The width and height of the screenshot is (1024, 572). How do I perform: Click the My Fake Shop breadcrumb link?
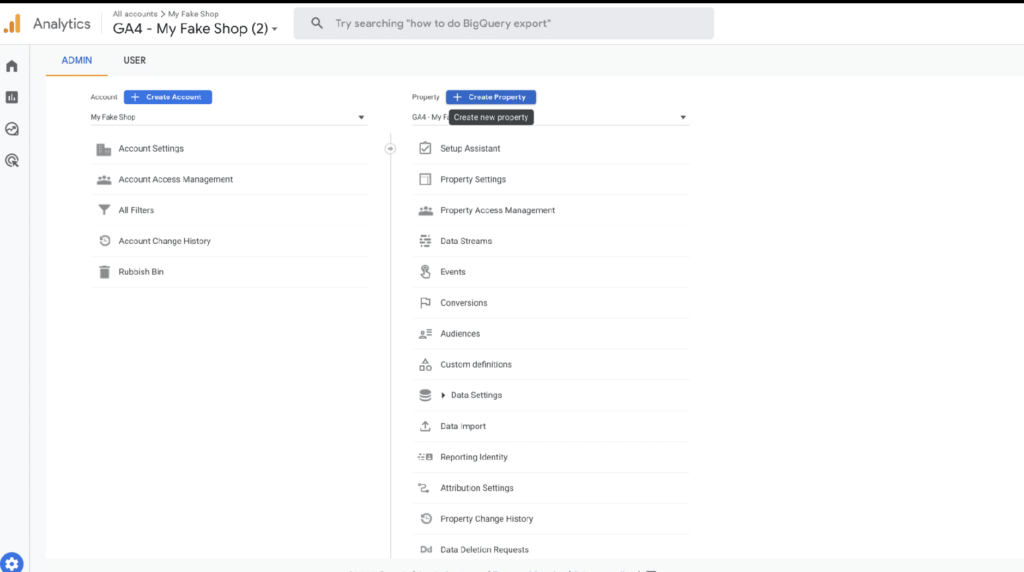coord(193,14)
